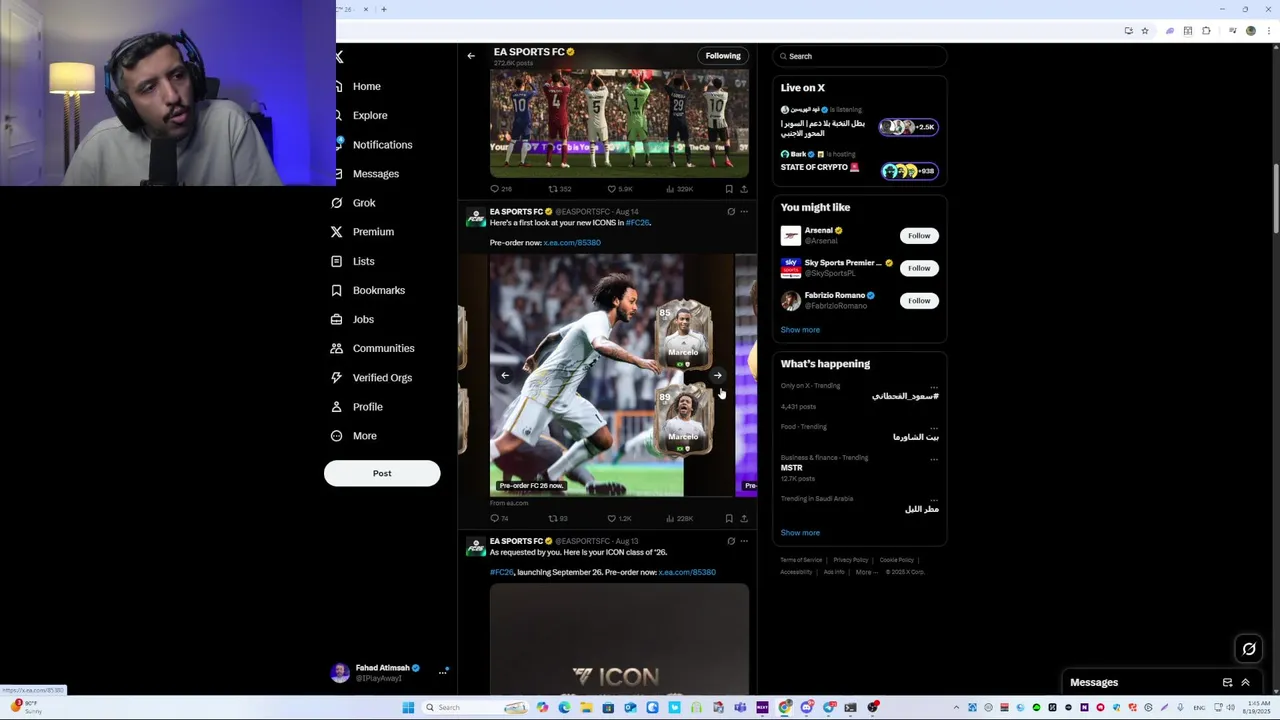Open the more options menu on the Aug 13 post
Viewport: 1280px width, 720px height.
pos(744,541)
